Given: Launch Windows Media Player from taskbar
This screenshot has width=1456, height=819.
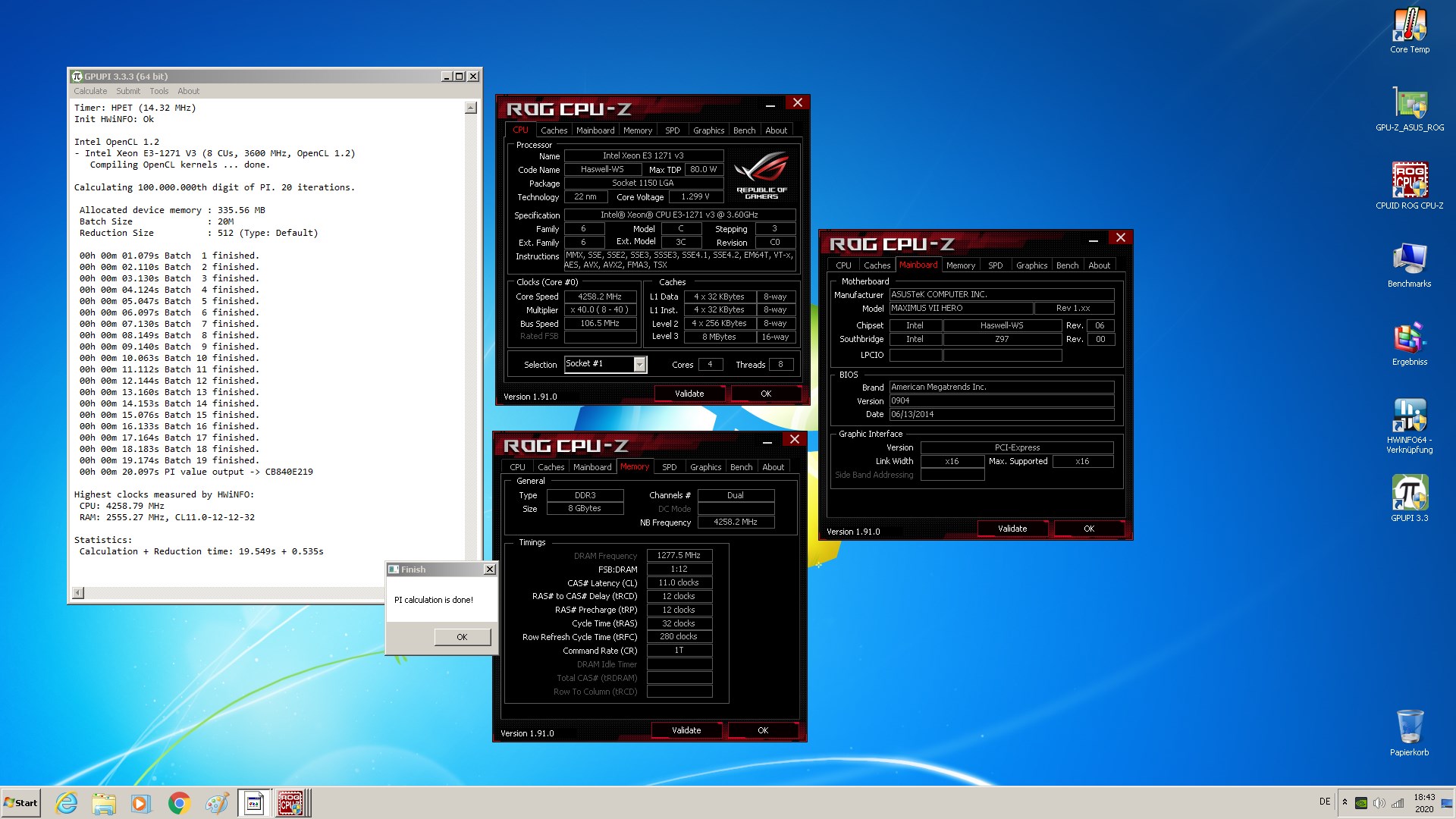Looking at the screenshot, I should coord(140,803).
